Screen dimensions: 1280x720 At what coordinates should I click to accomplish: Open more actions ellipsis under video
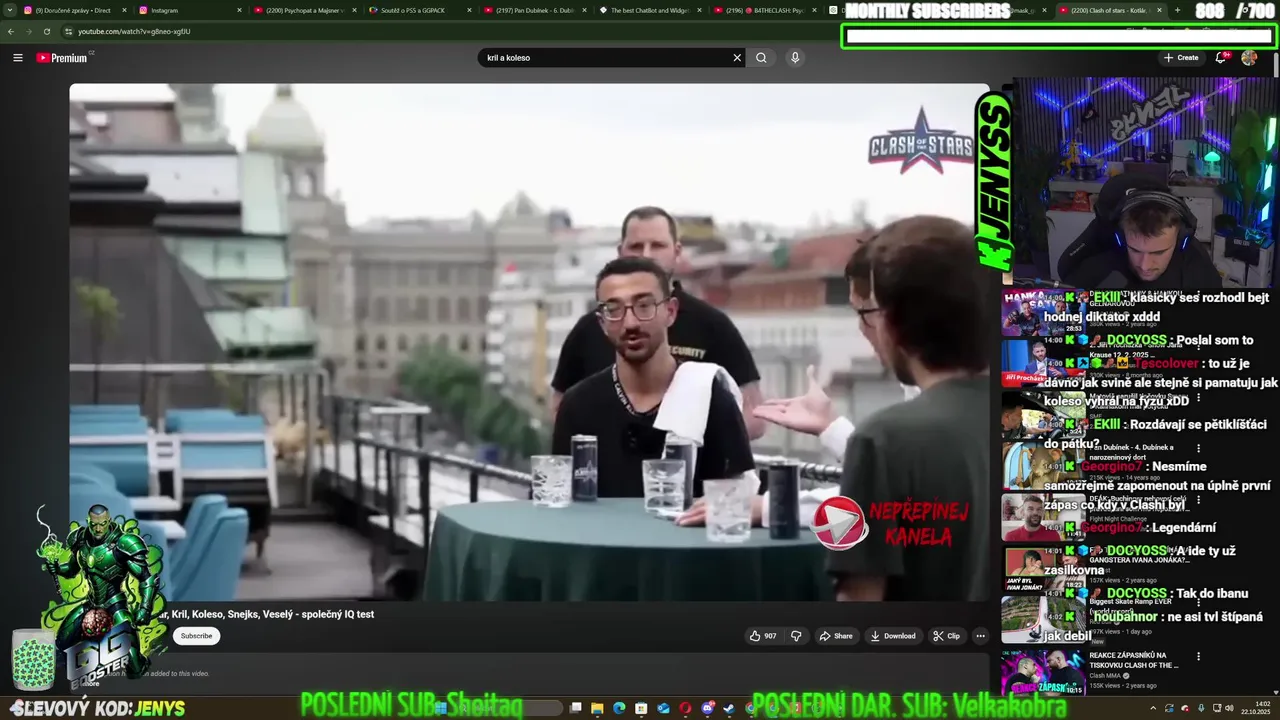tap(980, 636)
